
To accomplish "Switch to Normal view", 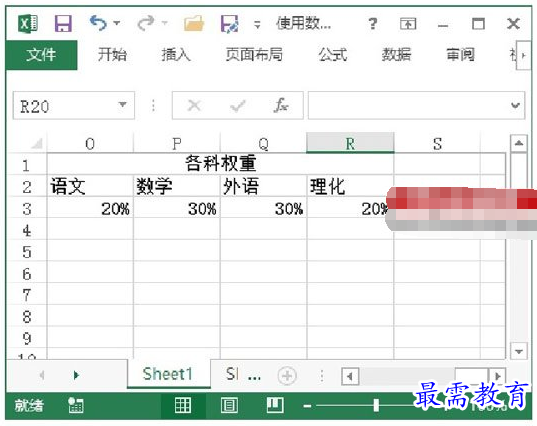I will (x=183, y=405).
